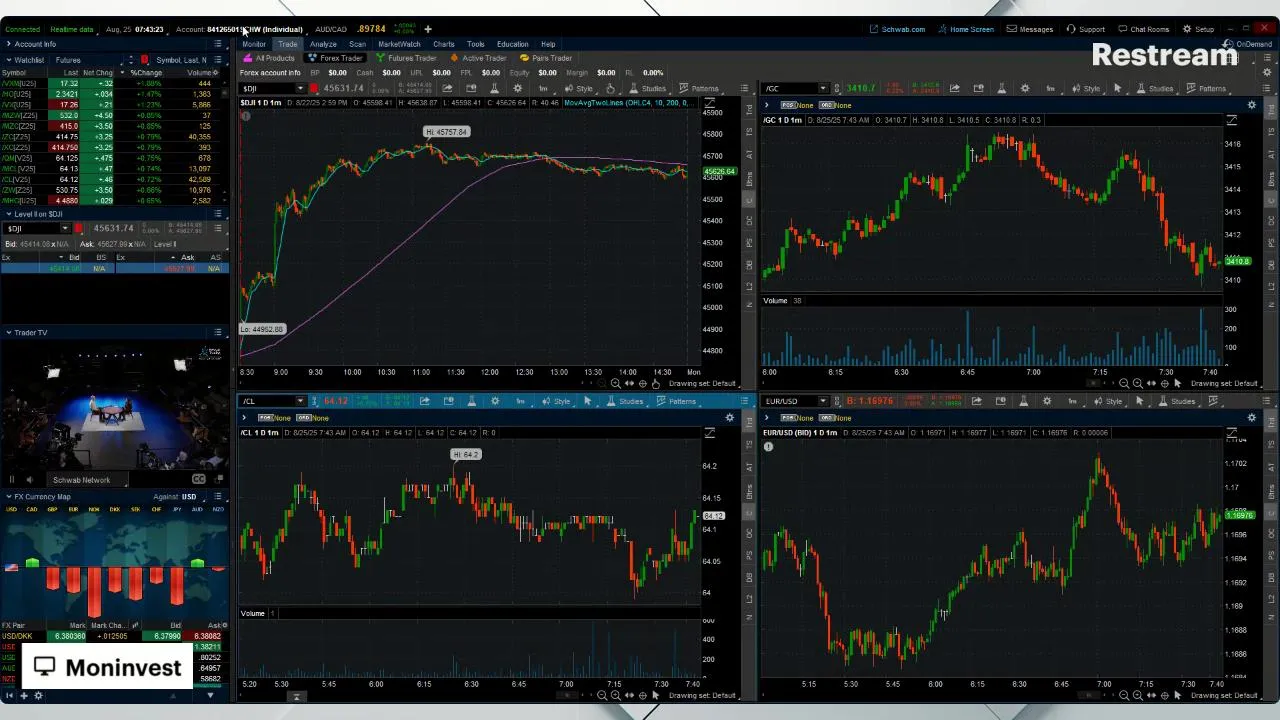Click the share icon on /GC chart
The height and width of the screenshot is (720, 1280).
click(954, 88)
